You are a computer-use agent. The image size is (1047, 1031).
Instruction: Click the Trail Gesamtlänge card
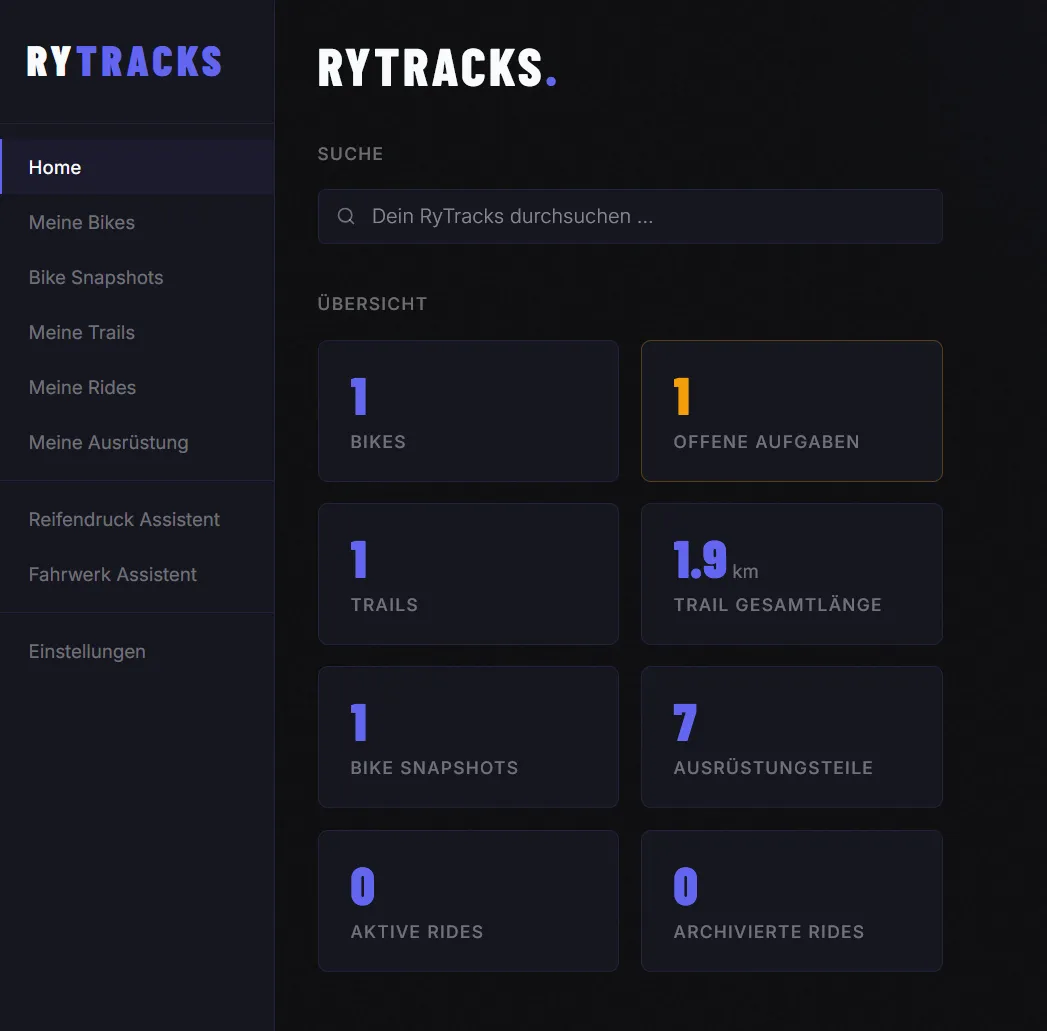[x=791, y=573]
